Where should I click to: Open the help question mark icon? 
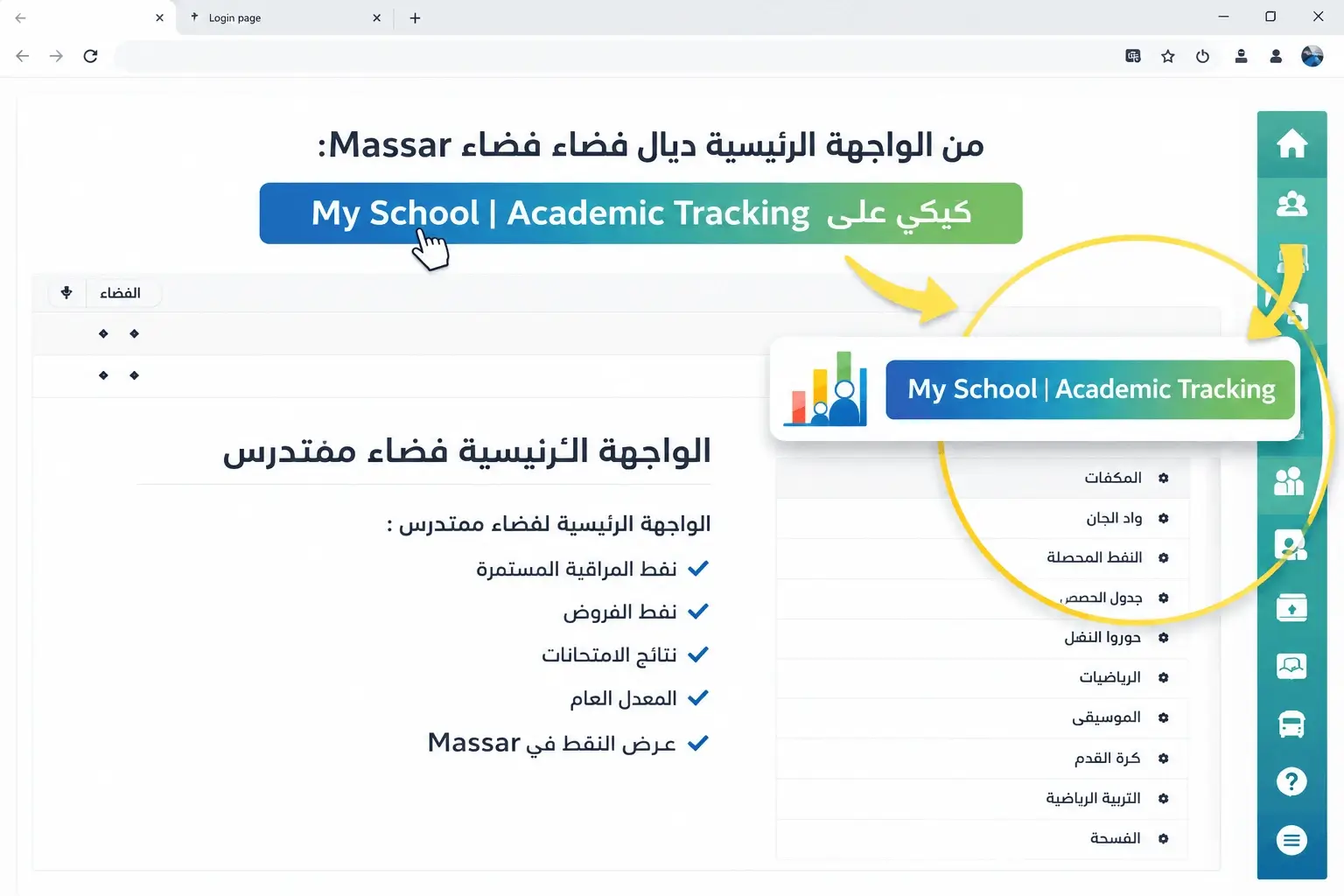pos(1291,781)
